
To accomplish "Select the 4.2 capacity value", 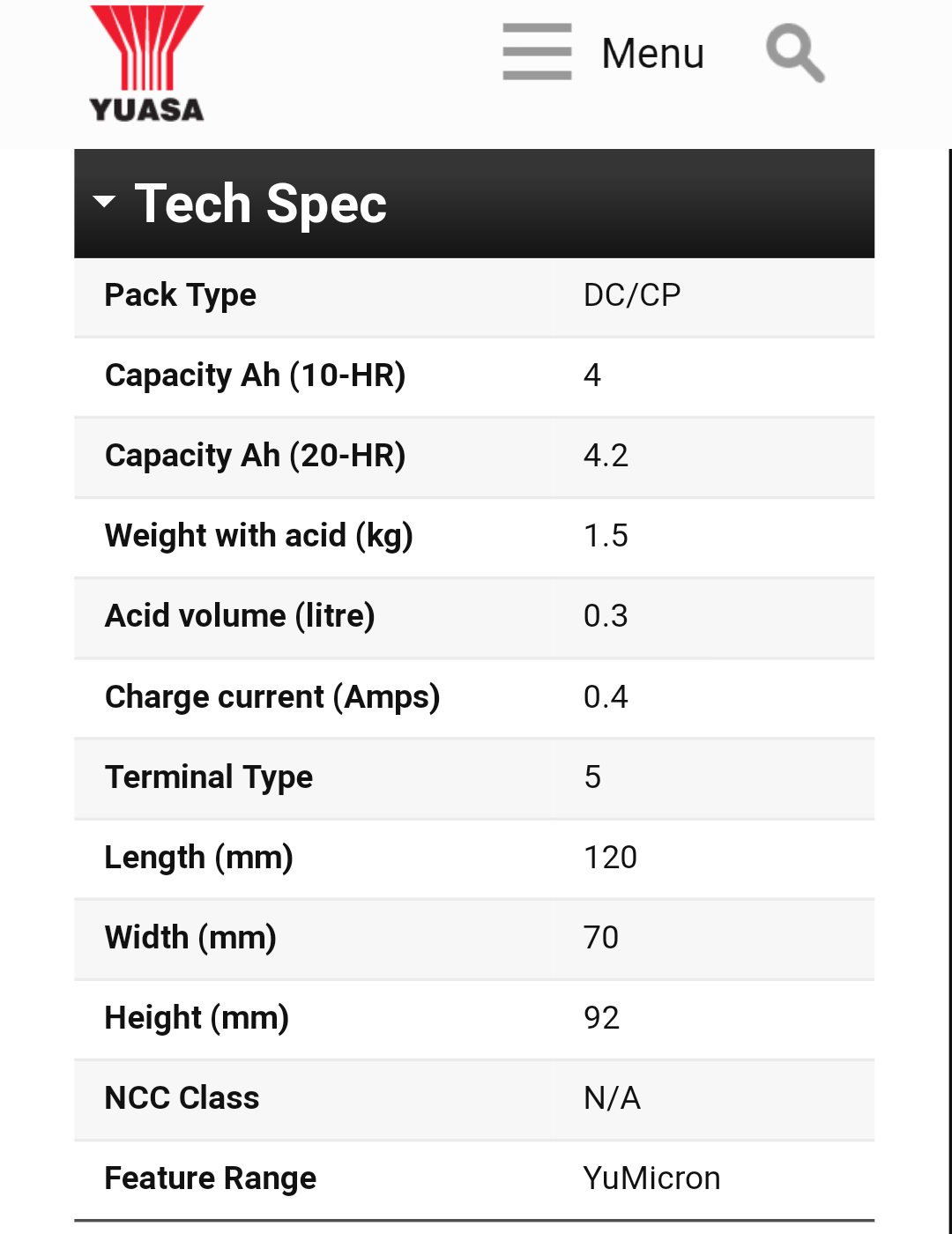I will point(606,456).
